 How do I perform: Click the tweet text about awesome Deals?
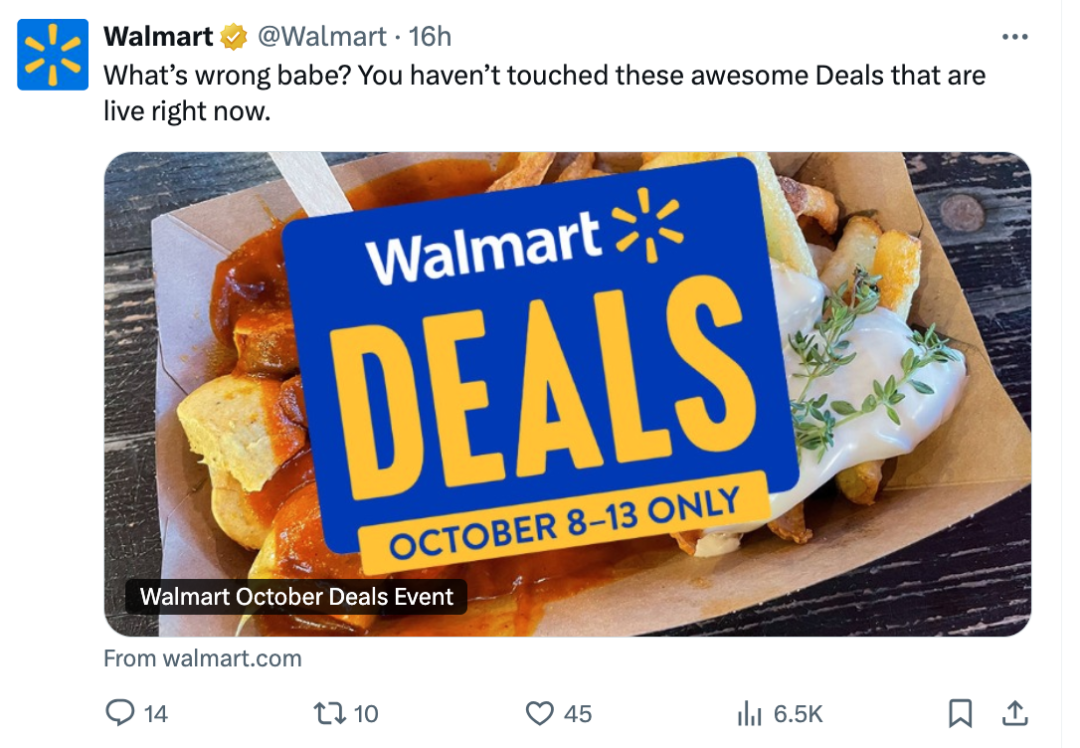pos(544,92)
